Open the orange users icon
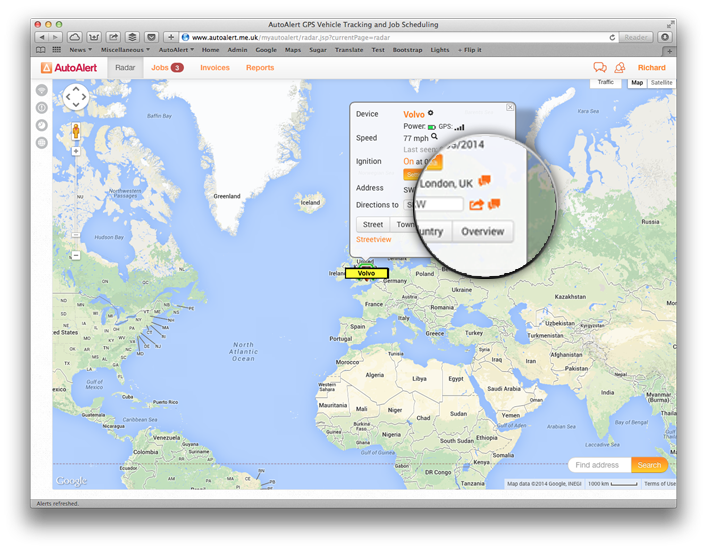The height and width of the screenshot is (550, 707). (620, 68)
